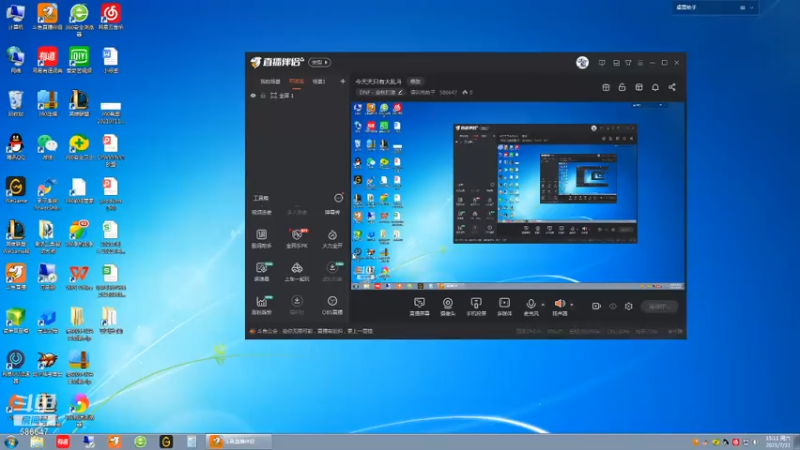Expand the microphone options arrow

(x=543, y=305)
